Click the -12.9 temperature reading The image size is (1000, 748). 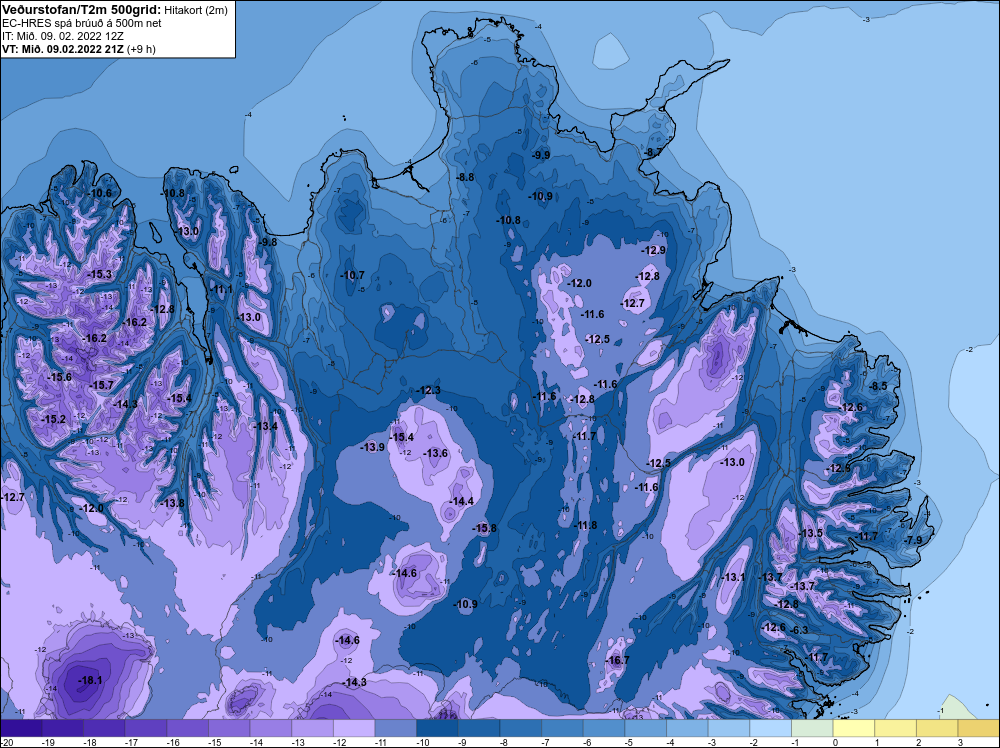pyautogui.click(x=653, y=250)
